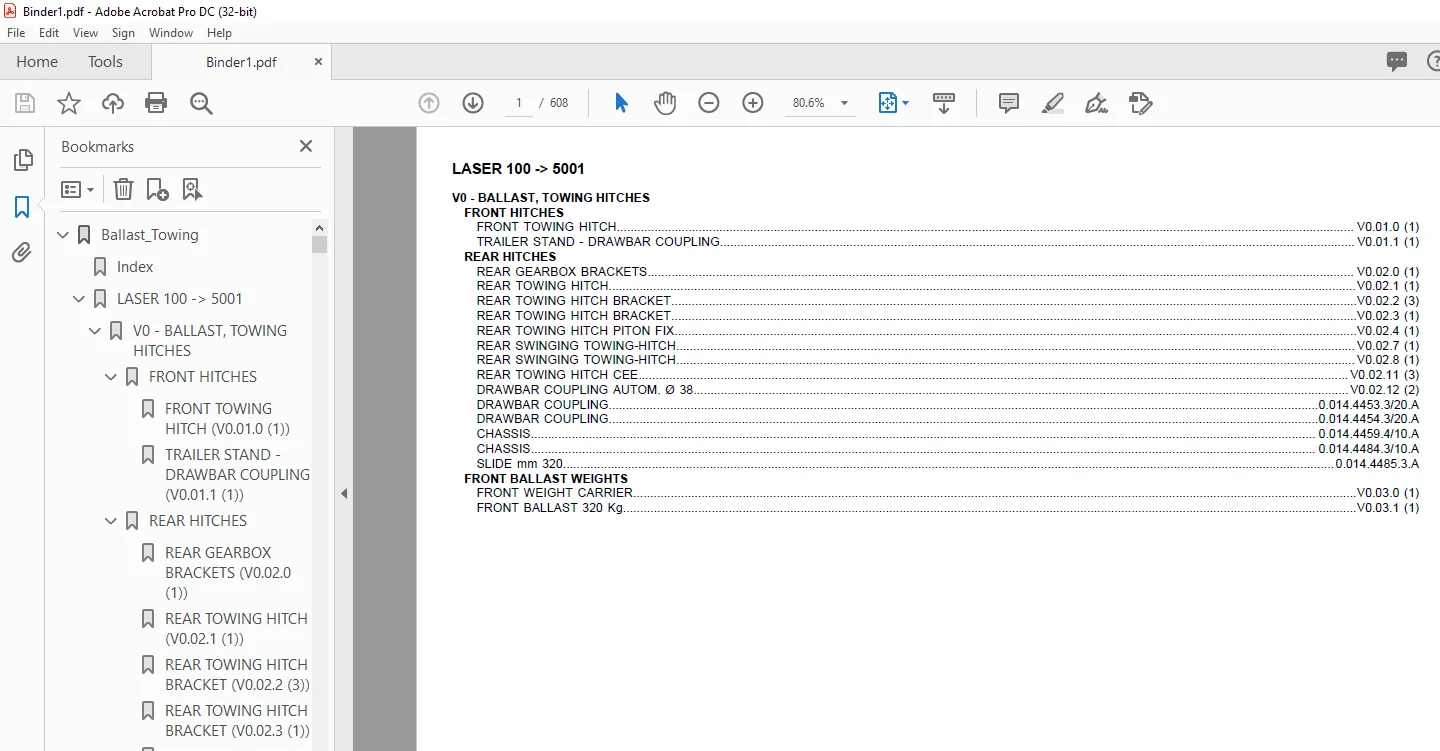
Task: Open REAR TOWING HITCH BRACKET (V0.02.2) bookmark
Action: (237, 675)
